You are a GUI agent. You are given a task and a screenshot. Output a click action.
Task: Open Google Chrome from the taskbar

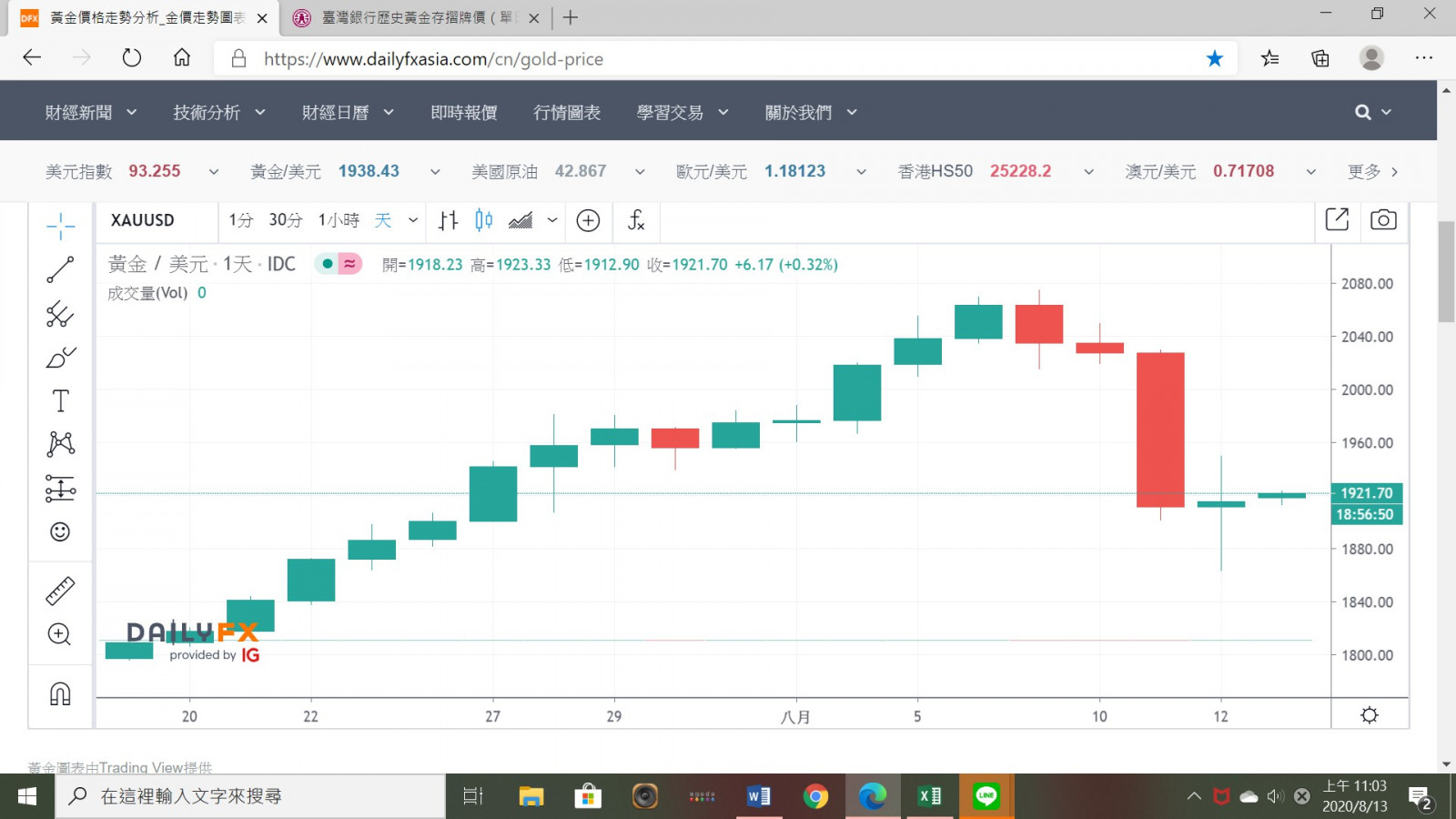[815, 796]
